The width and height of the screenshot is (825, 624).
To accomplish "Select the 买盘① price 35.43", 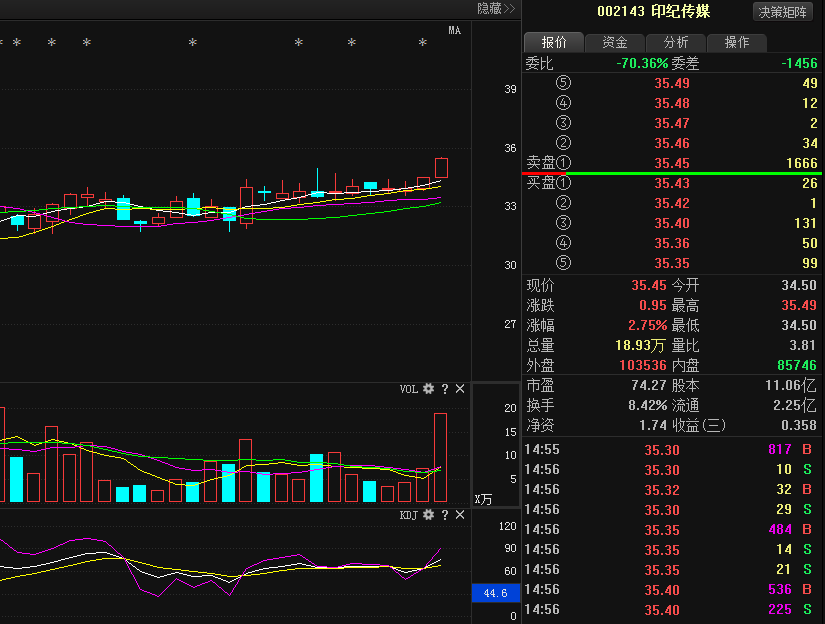I will pyautogui.click(x=672, y=183).
